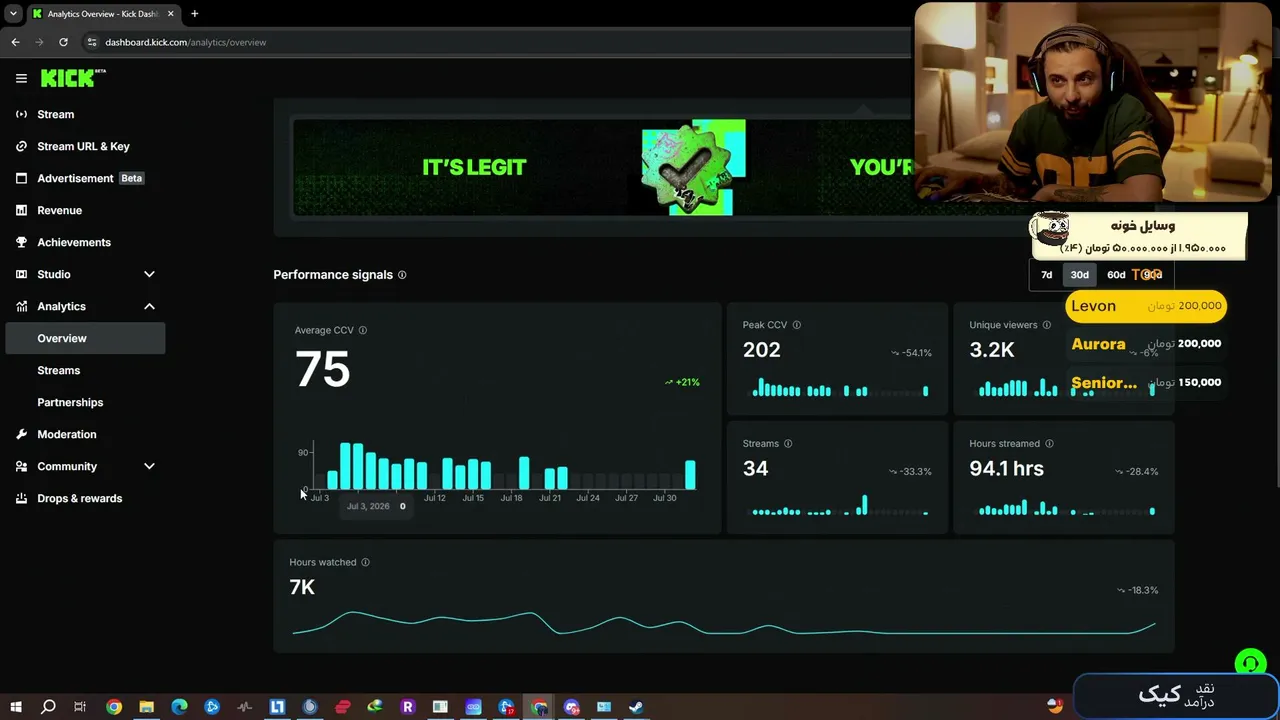
Task: Click the Unique viewers value 3.2K
Action: click(992, 350)
